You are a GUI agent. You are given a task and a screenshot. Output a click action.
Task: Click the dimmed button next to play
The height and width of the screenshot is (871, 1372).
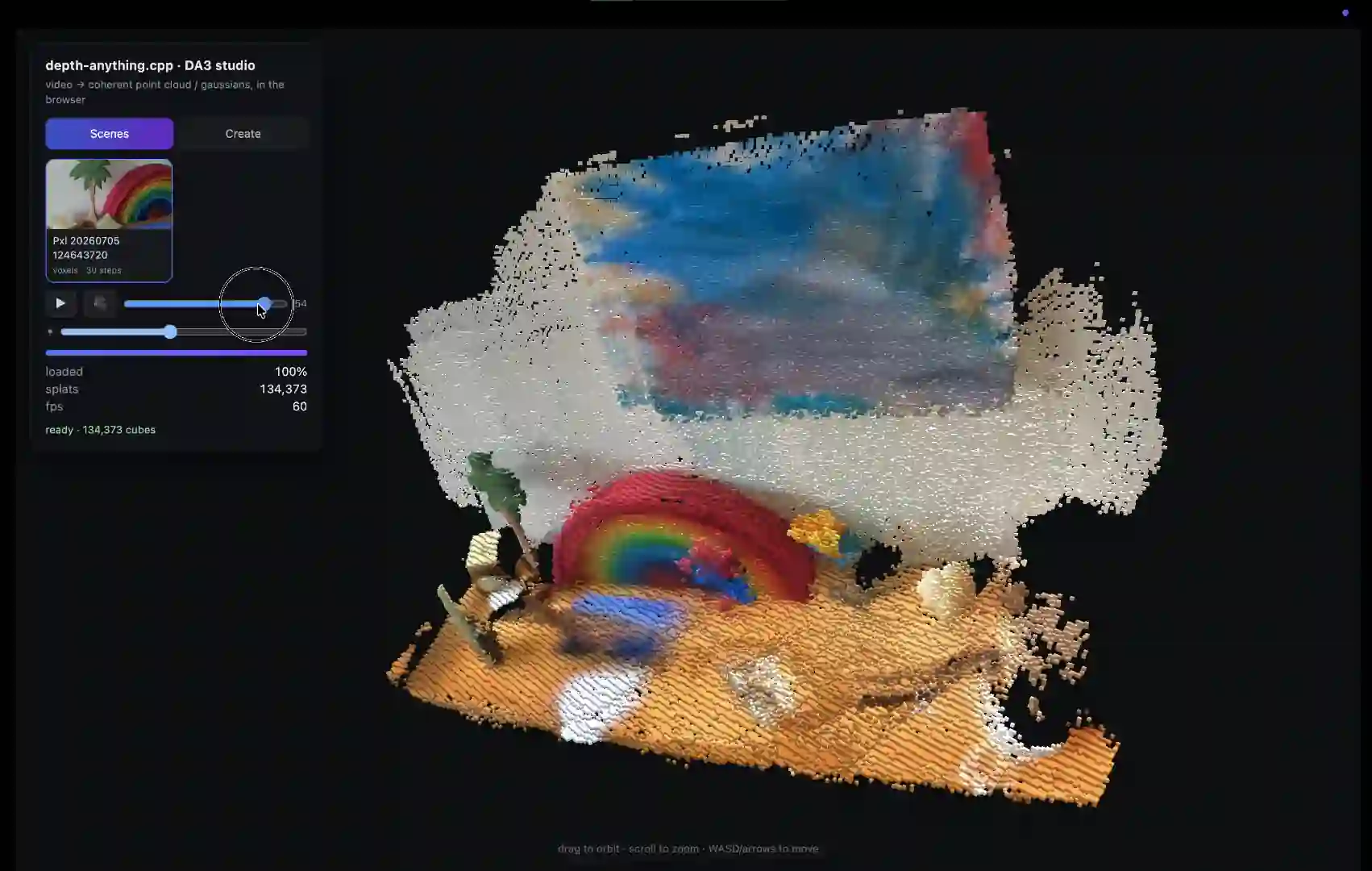point(100,303)
